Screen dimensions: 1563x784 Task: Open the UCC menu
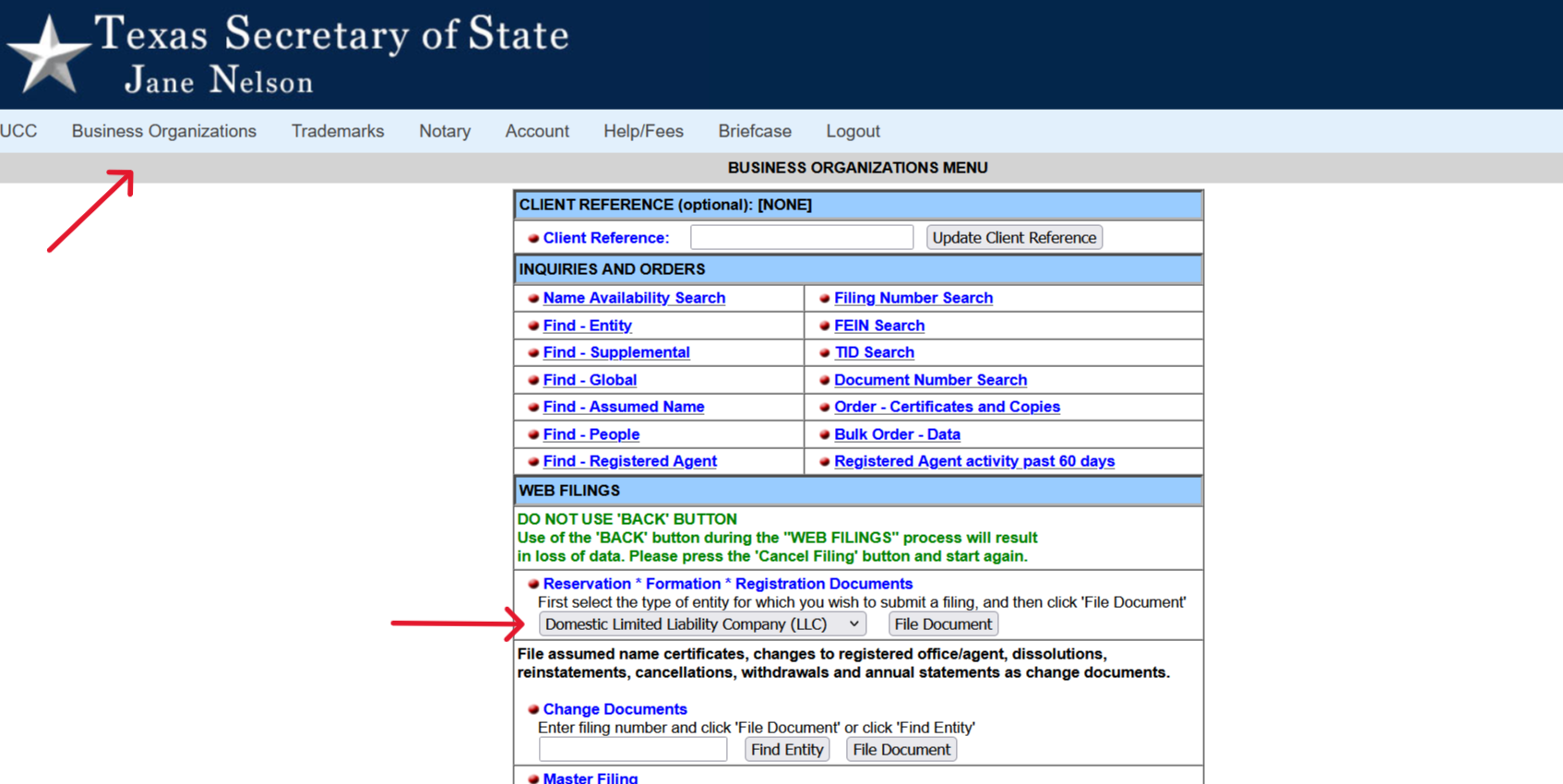click(x=18, y=131)
